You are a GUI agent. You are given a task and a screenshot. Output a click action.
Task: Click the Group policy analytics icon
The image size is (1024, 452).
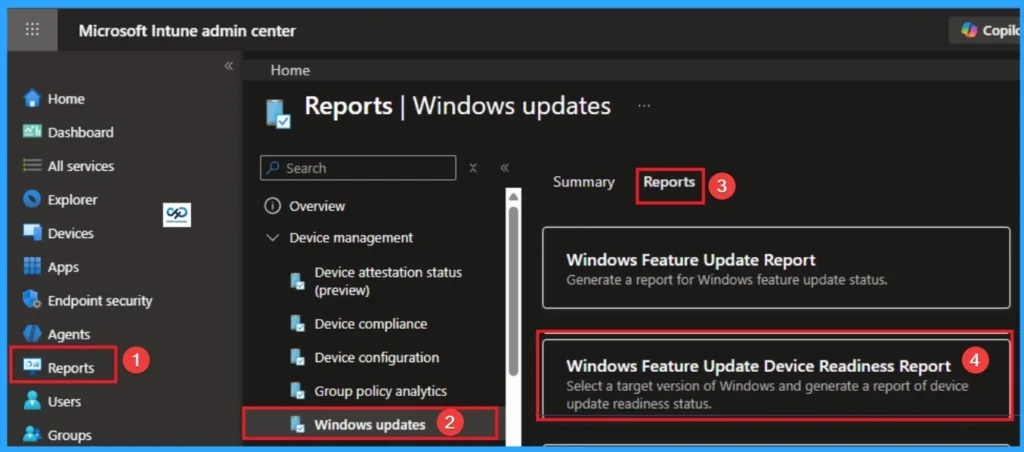(x=297, y=391)
